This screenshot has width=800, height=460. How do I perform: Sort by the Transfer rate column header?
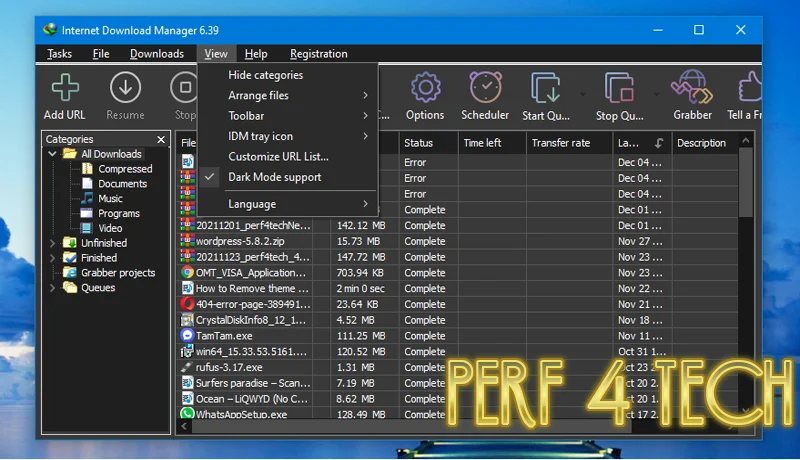pyautogui.click(x=569, y=143)
